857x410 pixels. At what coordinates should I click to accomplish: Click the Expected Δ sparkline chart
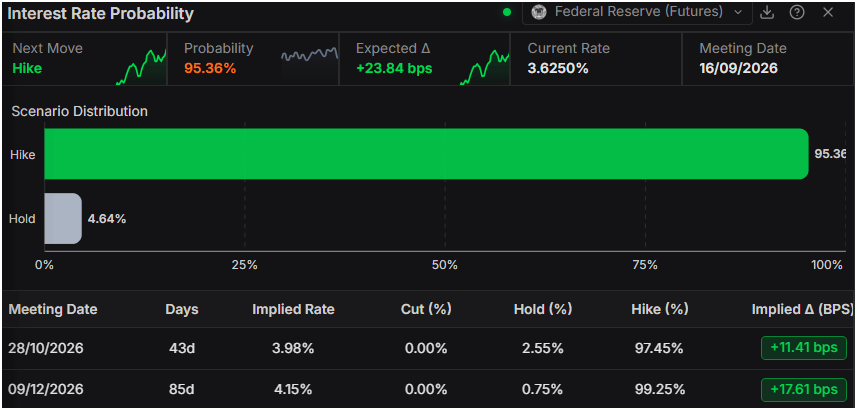tap(485, 67)
